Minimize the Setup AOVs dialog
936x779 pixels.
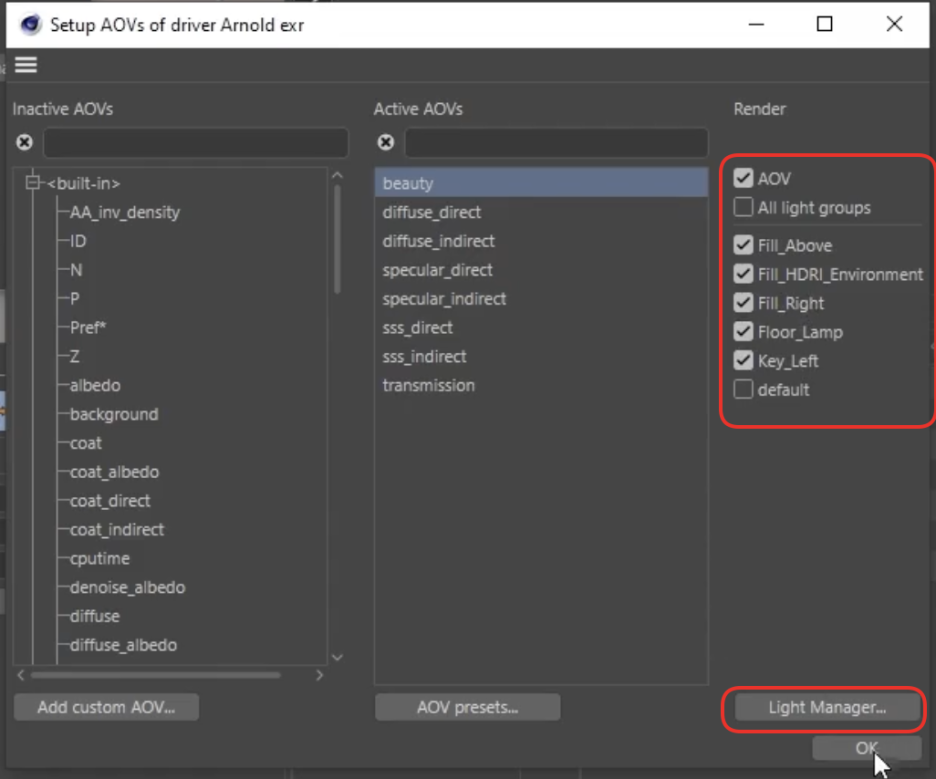(x=756, y=24)
